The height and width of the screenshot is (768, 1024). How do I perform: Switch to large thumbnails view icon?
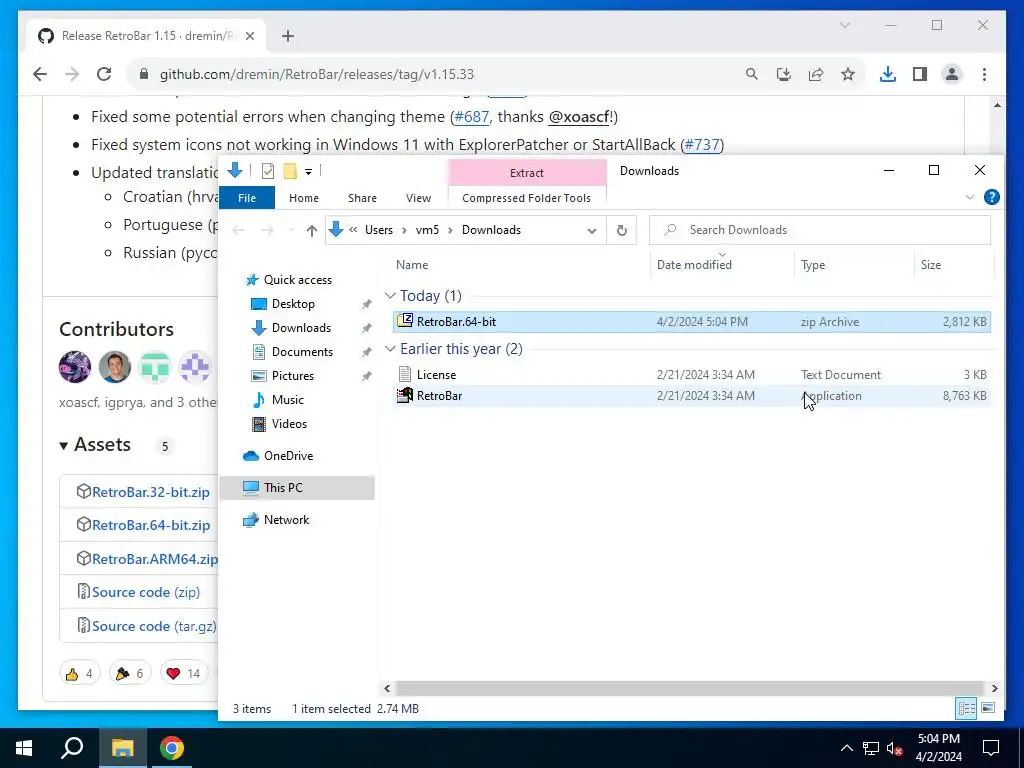988,709
